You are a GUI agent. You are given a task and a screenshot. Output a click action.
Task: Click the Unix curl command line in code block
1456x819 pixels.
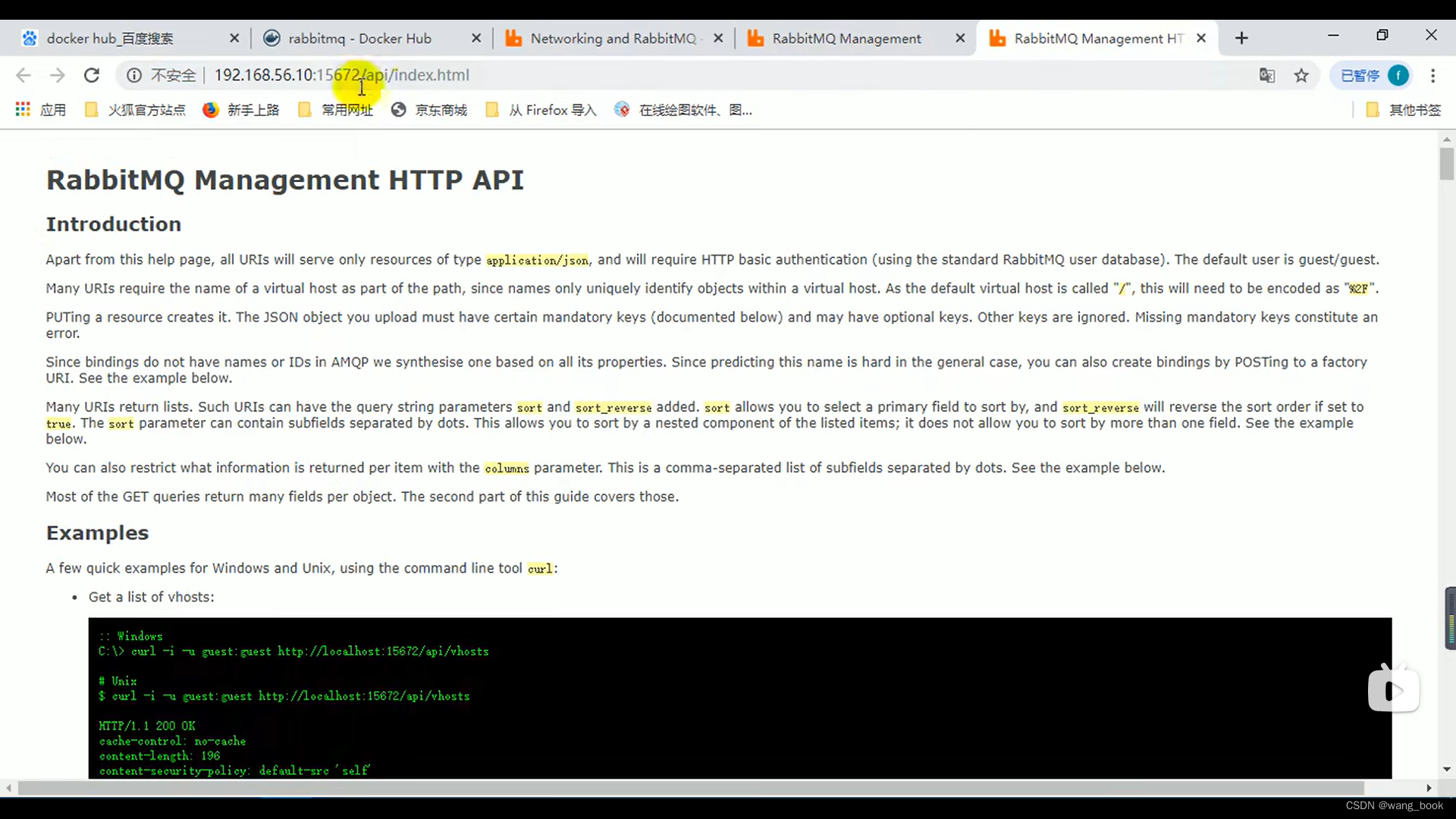[x=284, y=696]
